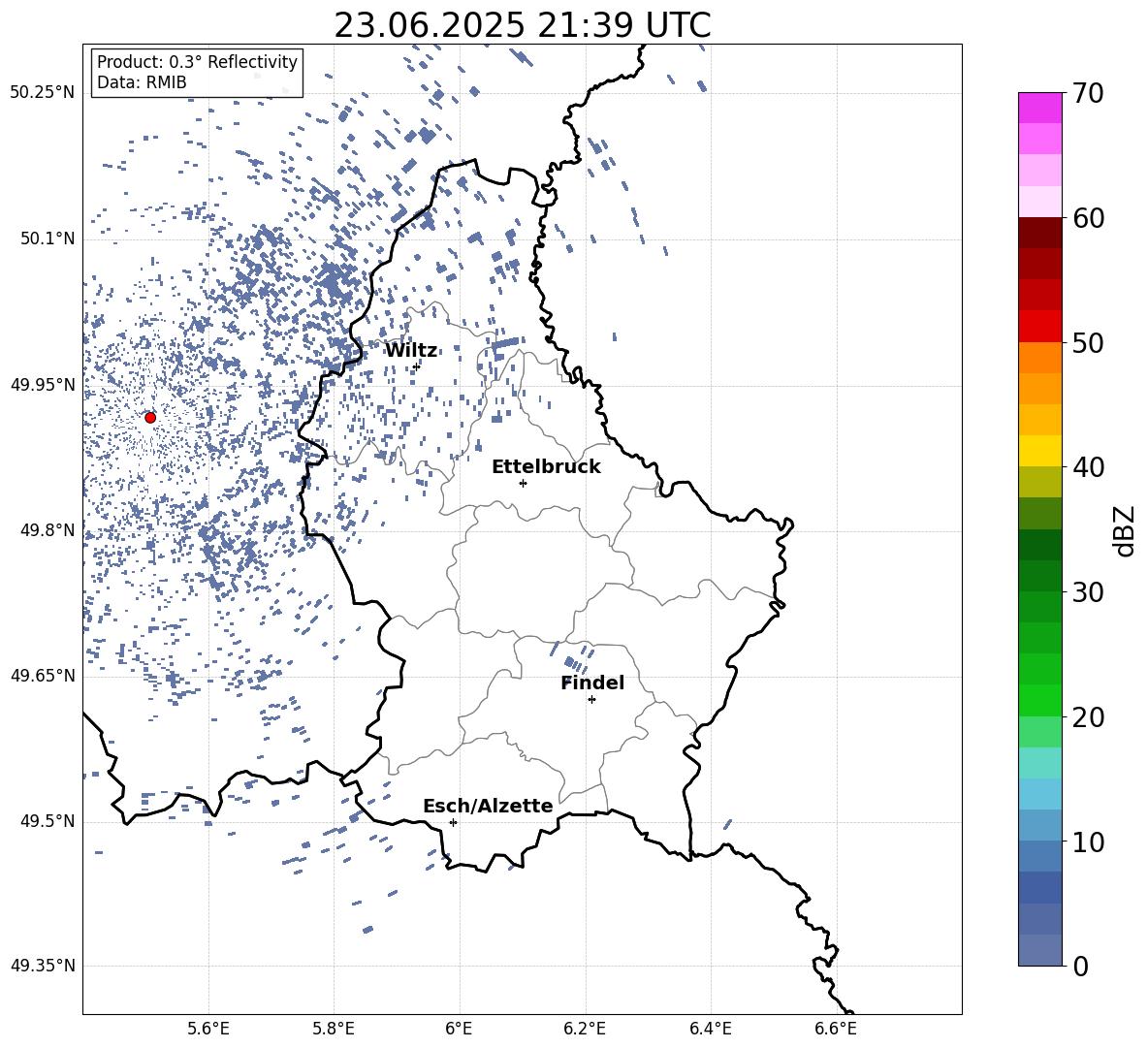Click the 10 tick label on colorbar
The image size is (1148, 1048).
[x=1088, y=842]
